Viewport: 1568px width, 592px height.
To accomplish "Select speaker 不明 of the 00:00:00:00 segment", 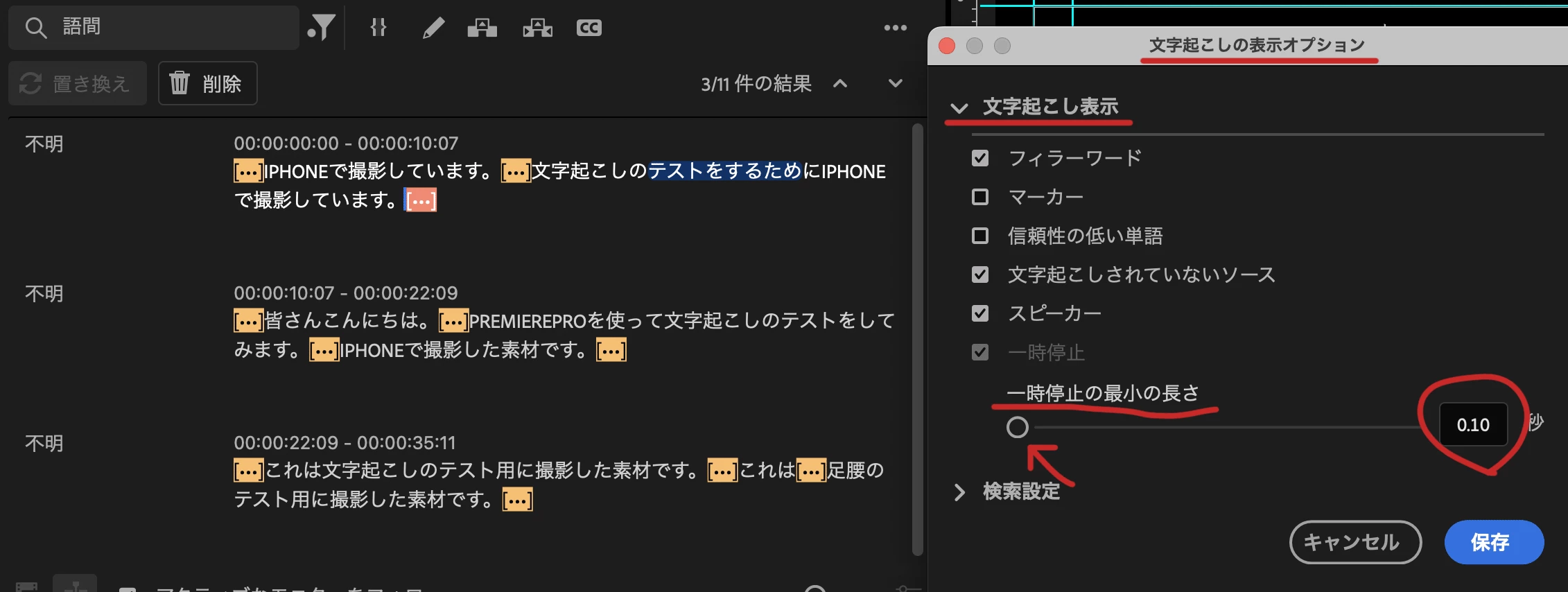I will [44, 143].
